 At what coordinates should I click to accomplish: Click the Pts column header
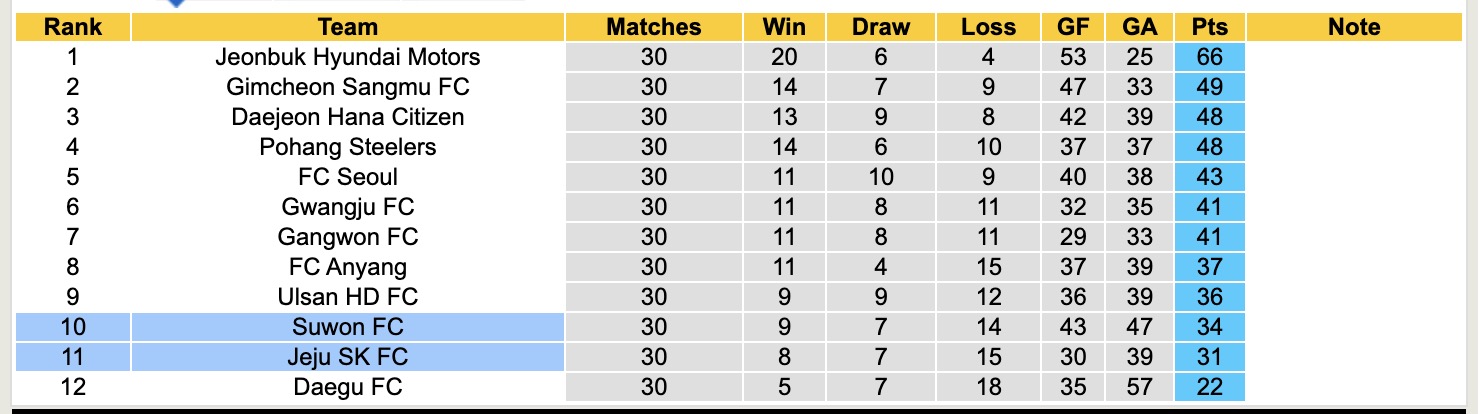1209,28
